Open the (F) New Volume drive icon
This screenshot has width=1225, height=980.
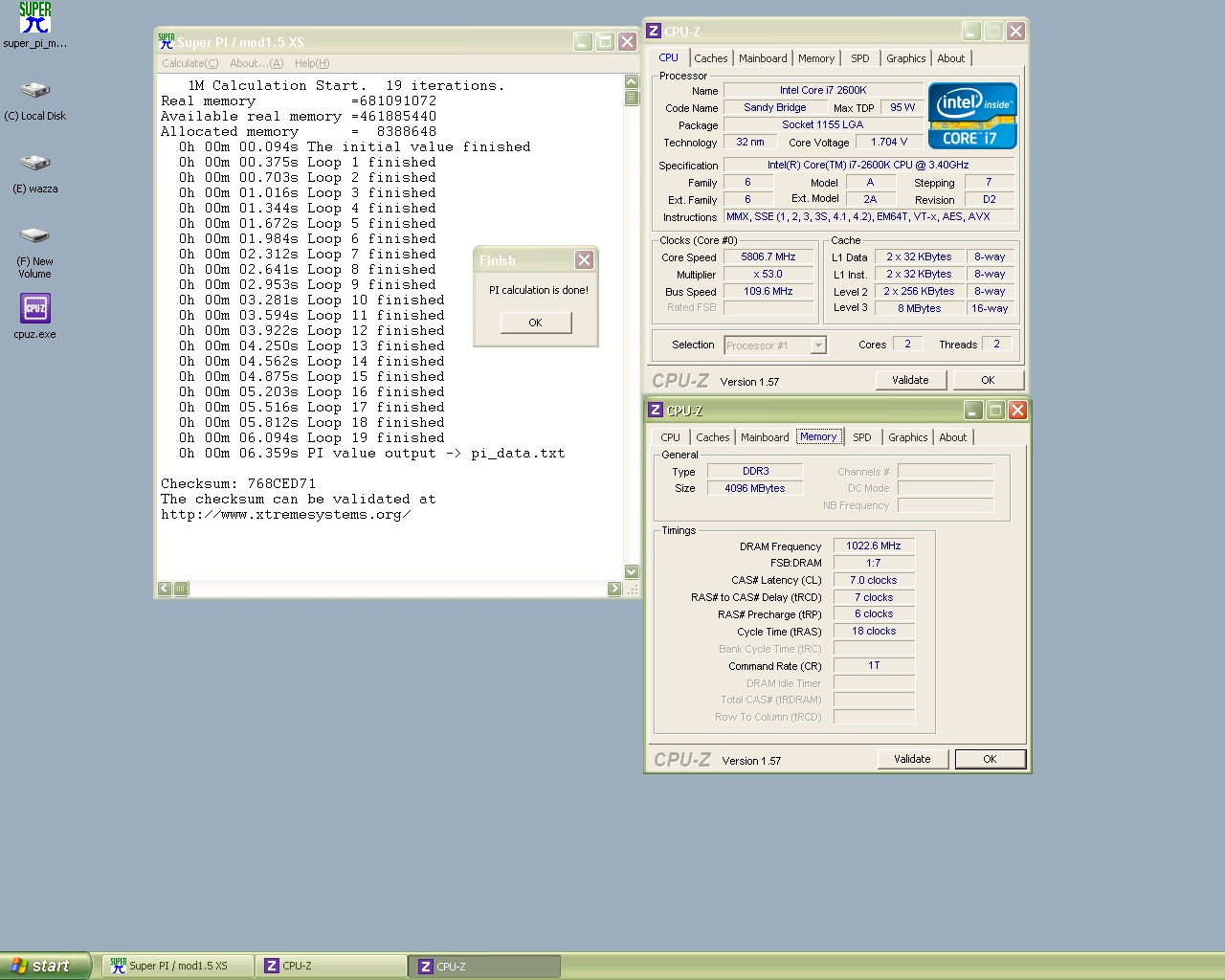coord(35,236)
